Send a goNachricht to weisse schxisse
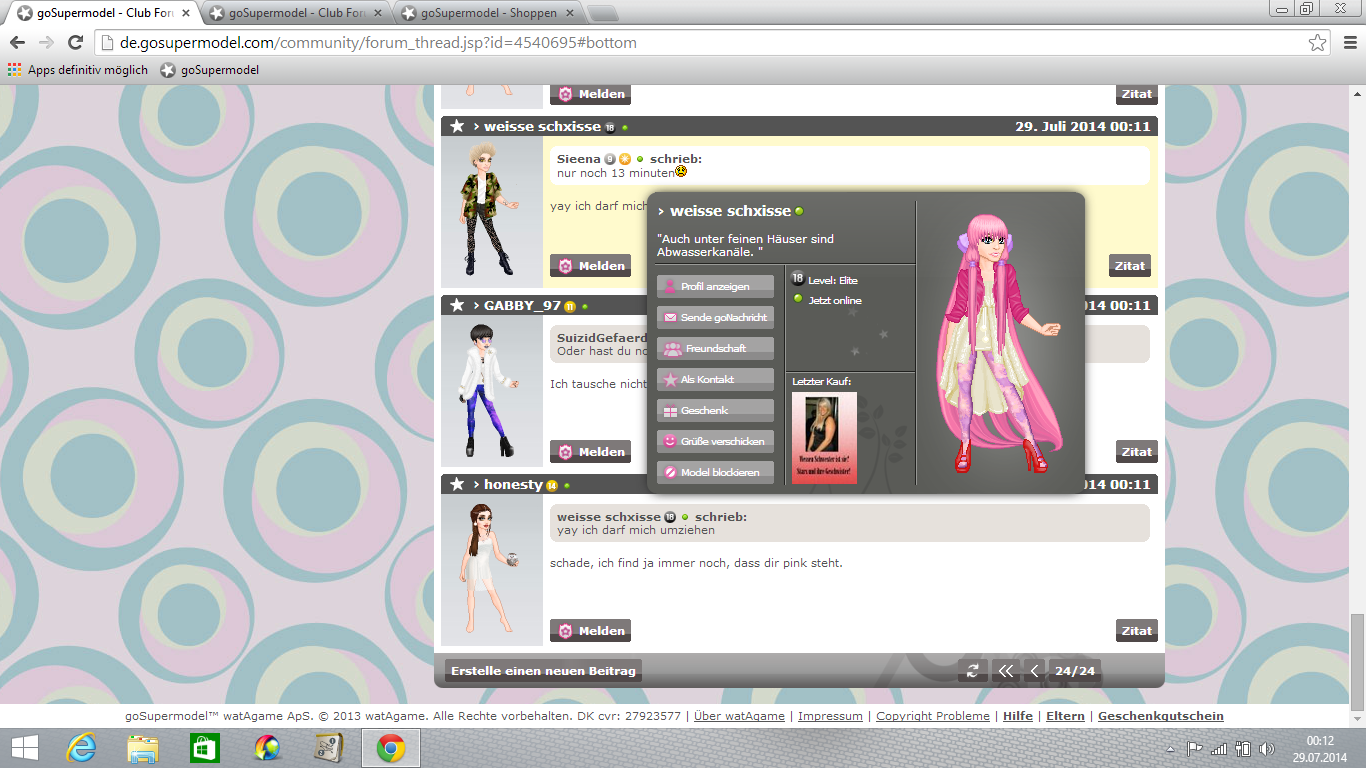The height and width of the screenshot is (768, 1366). click(x=715, y=318)
